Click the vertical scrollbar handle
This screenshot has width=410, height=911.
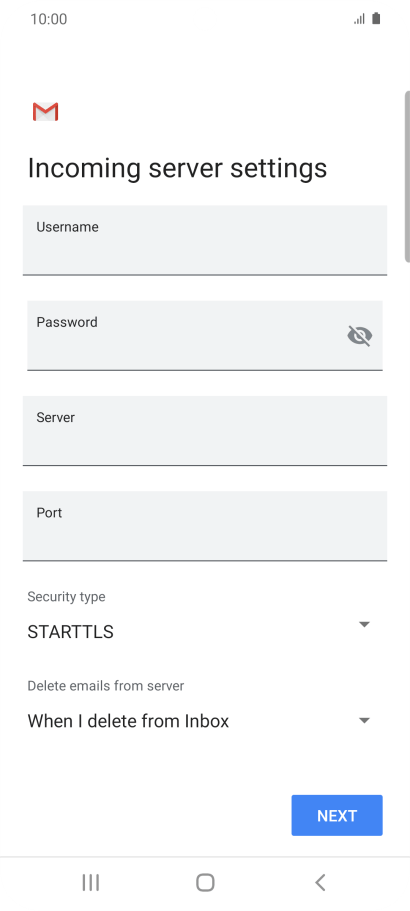[407, 176]
